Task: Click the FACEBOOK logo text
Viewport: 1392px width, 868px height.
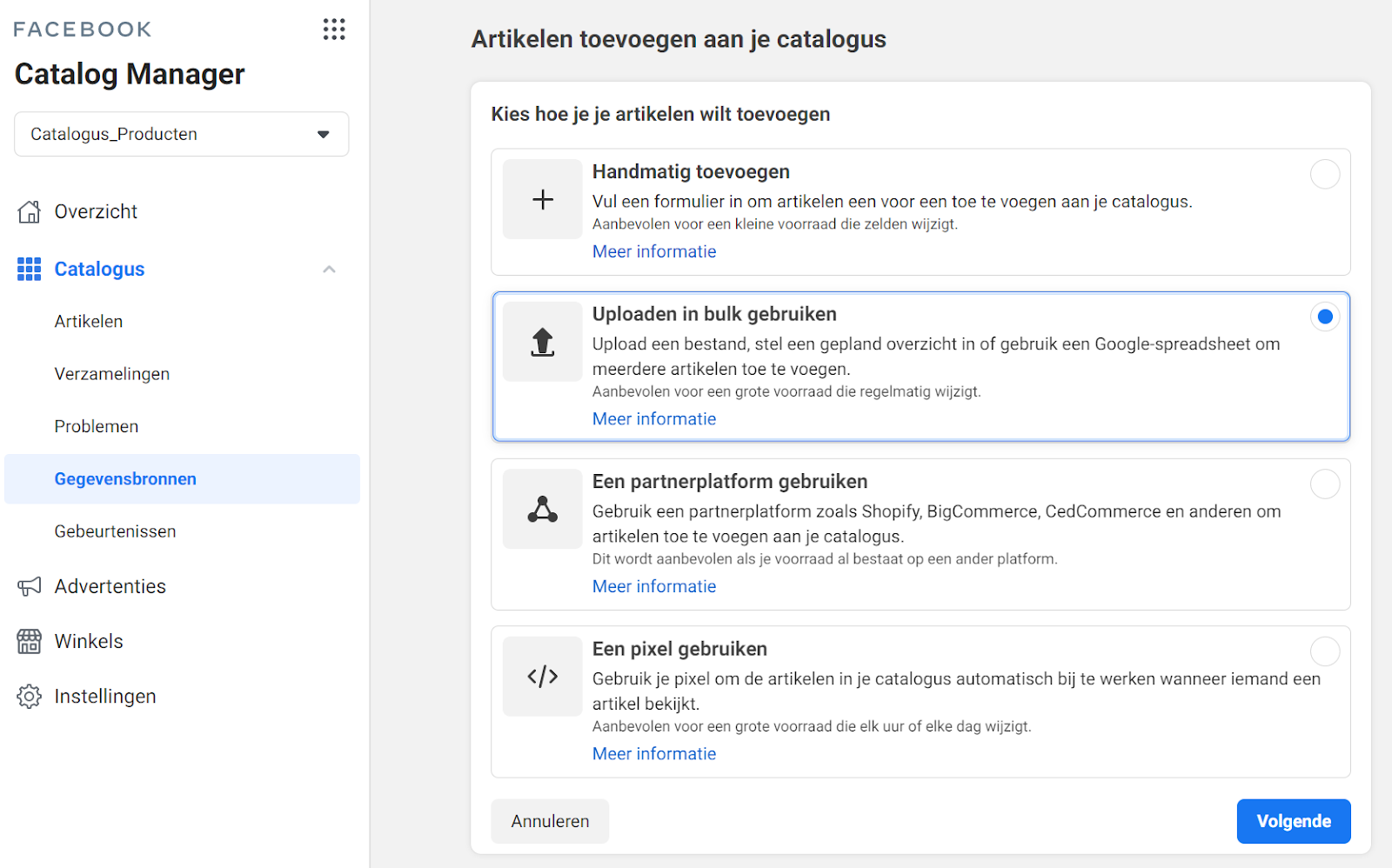Action: tap(83, 30)
